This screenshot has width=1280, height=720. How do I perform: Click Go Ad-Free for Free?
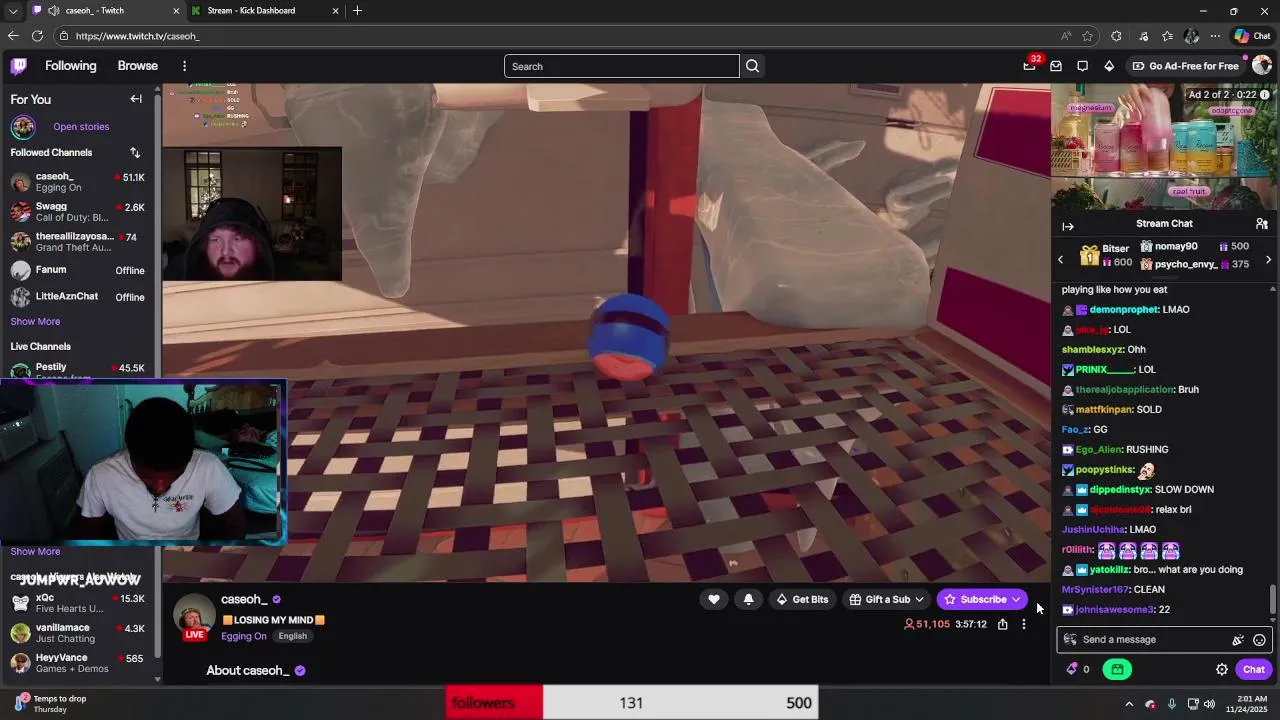(1185, 66)
